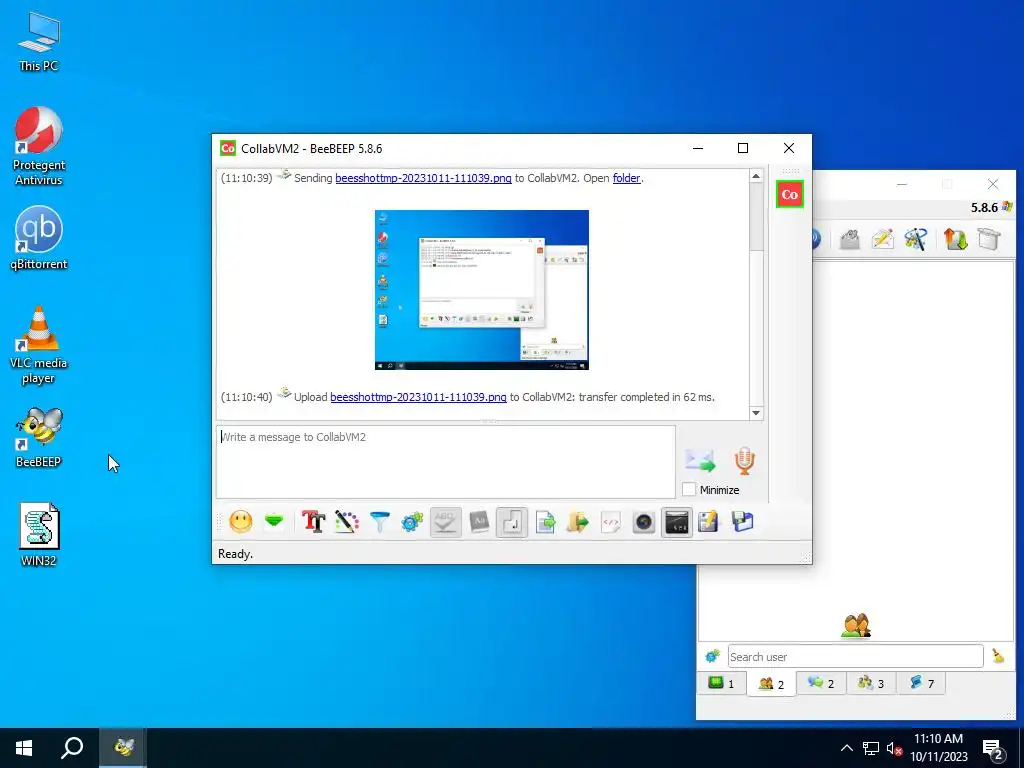Open the folder link
This screenshot has height=768, width=1024.
click(626, 178)
